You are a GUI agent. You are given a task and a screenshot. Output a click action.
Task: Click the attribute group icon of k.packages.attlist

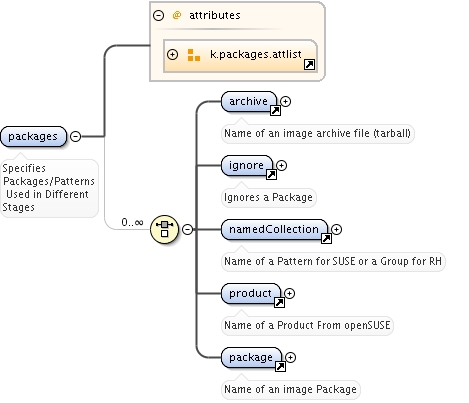coord(194,55)
